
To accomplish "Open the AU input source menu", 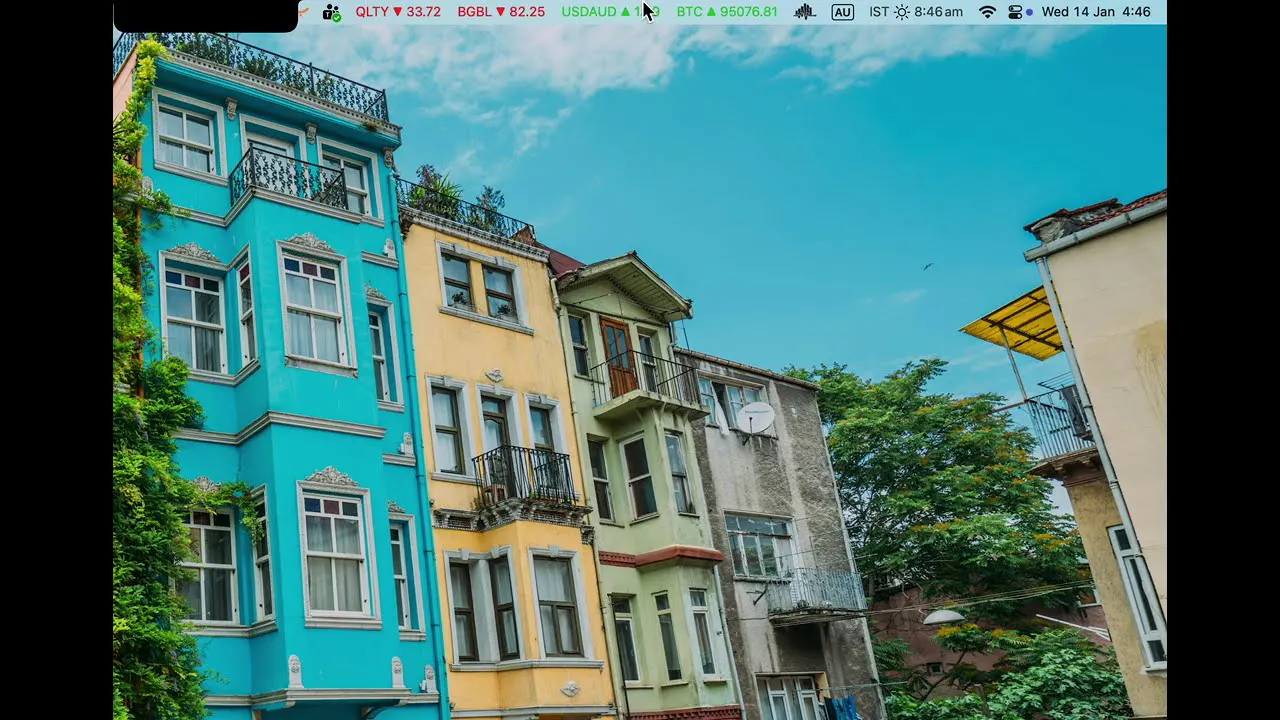I will [x=843, y=12].
